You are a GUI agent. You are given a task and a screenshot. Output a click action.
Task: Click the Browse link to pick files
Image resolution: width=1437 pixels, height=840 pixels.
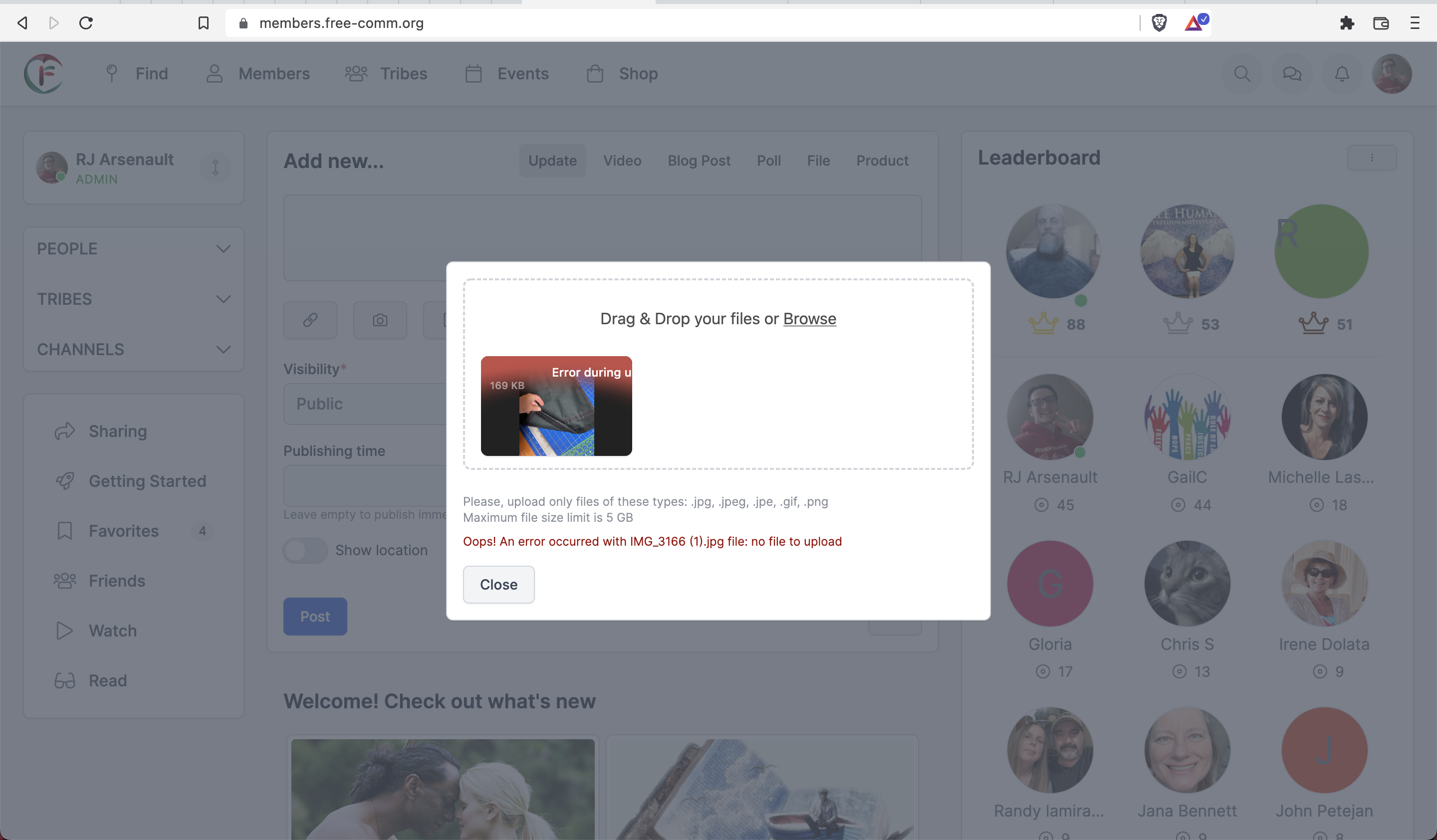809,319
